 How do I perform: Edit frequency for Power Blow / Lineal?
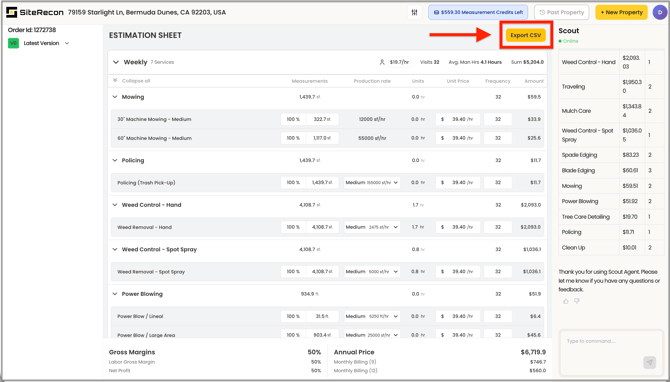tap(498, 316)
